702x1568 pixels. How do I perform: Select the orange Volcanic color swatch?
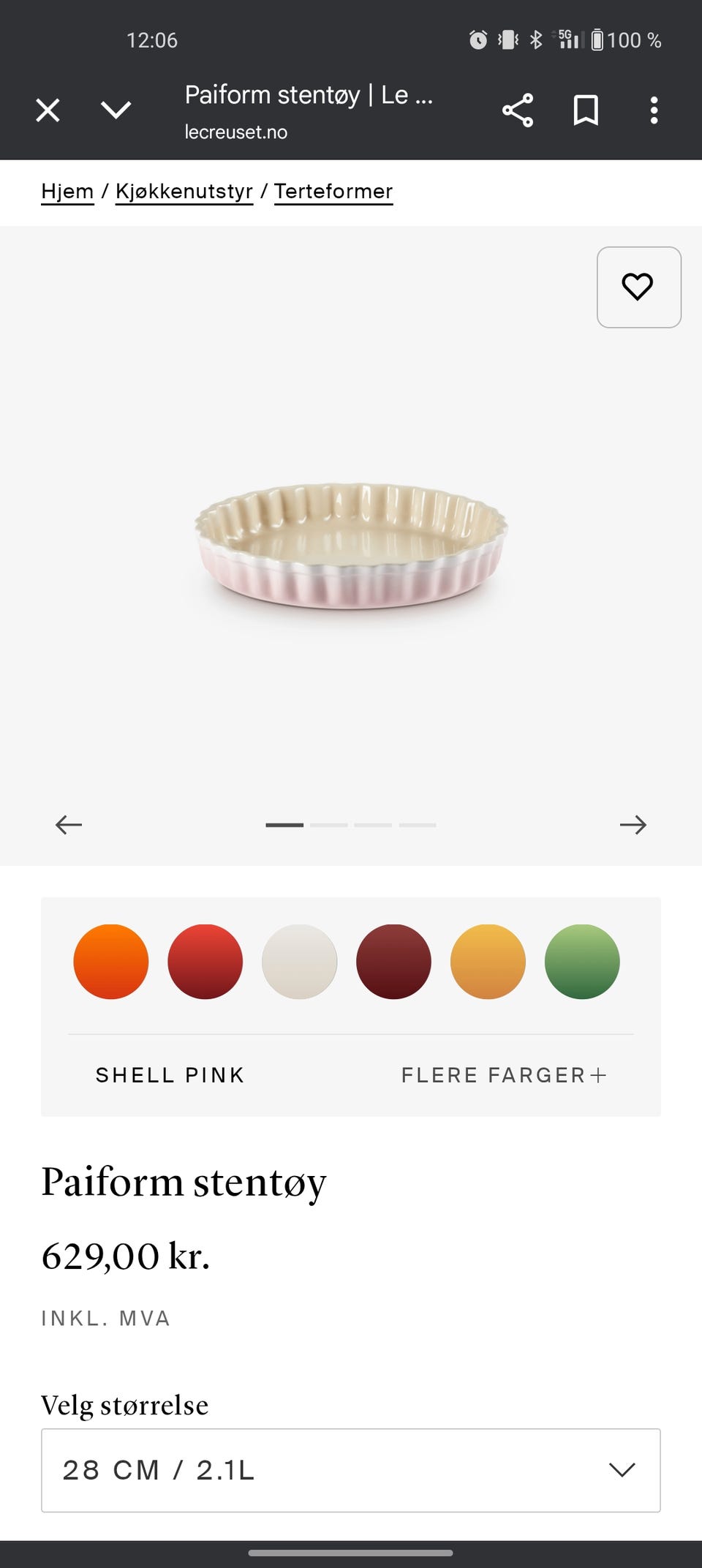[x=111, y=962]
